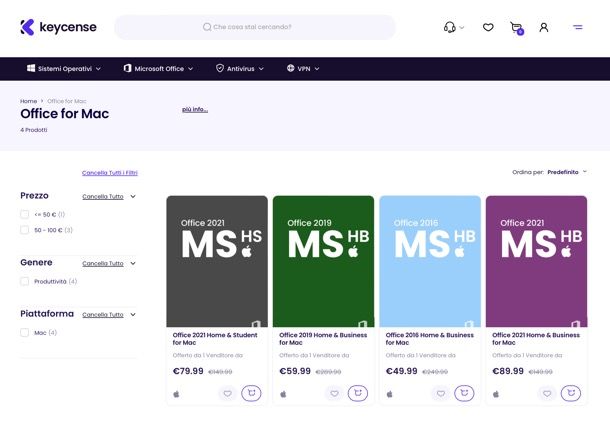Click the 4 Prodotti count text
Viewport: 610px width, 427px height.
tap(34, 130)
